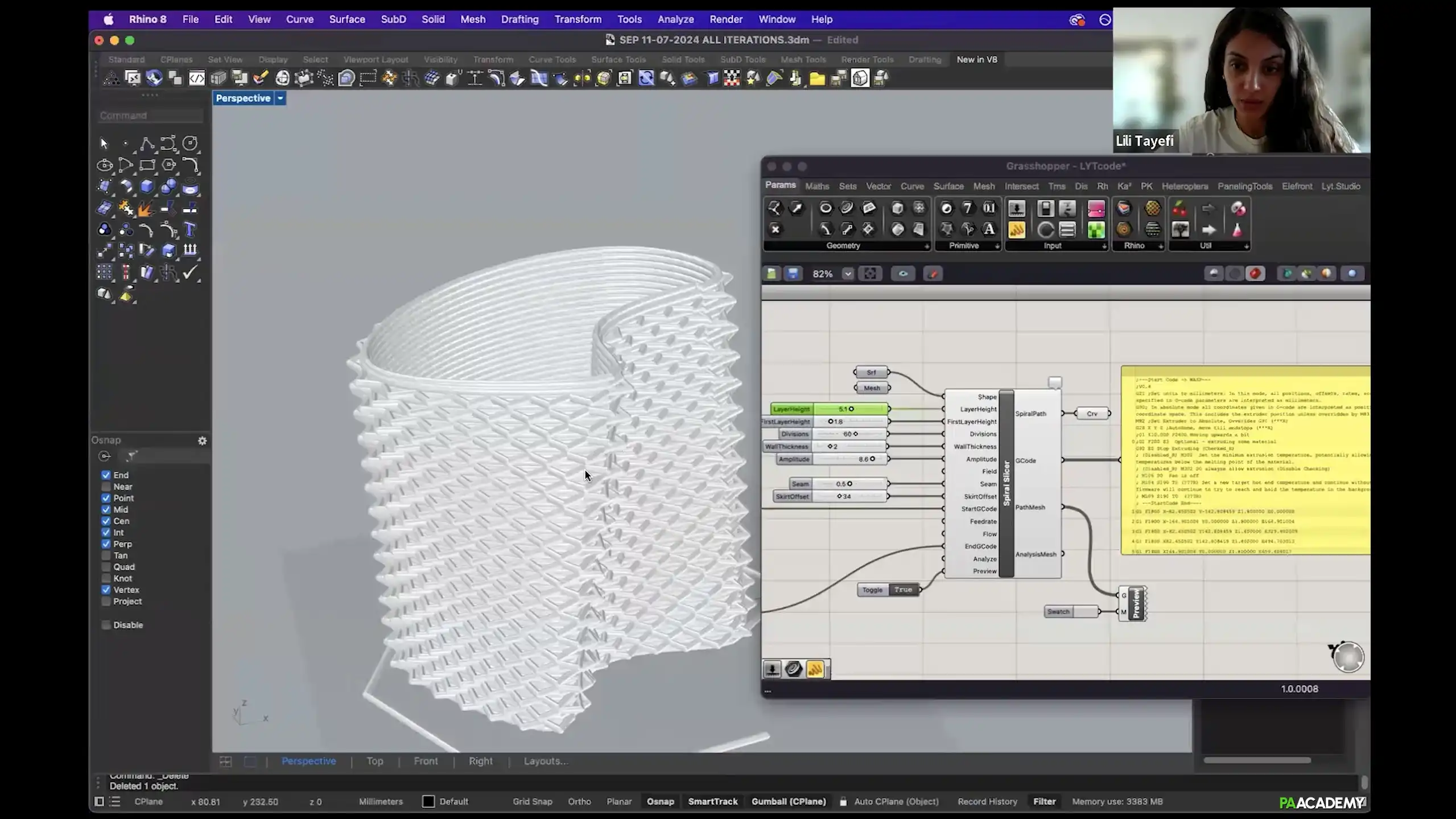1456x819 pixels.
Task: Click the Layouts... viewport button
Action: pyautogui.click(x=545, y=761)
